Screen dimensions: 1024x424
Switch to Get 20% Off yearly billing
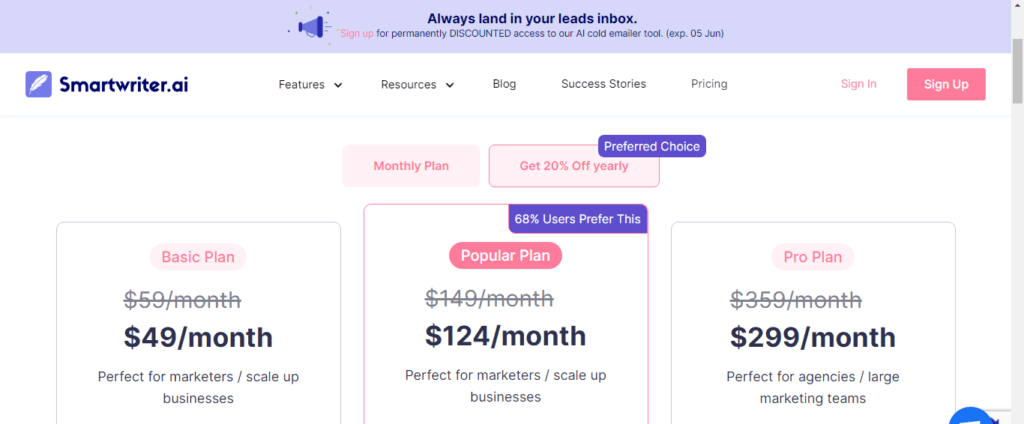574,166
